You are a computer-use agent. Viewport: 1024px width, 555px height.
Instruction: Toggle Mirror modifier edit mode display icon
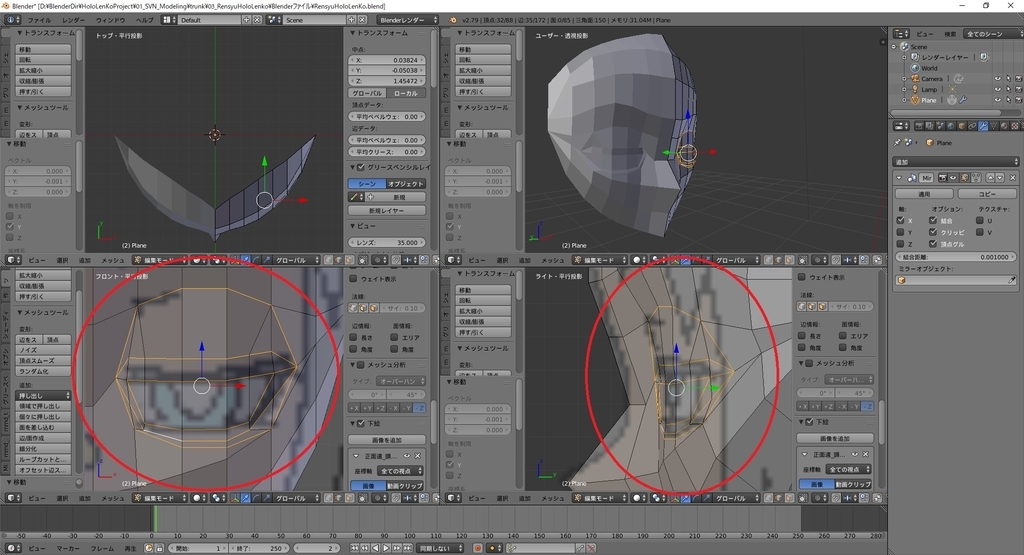point(965,178)
